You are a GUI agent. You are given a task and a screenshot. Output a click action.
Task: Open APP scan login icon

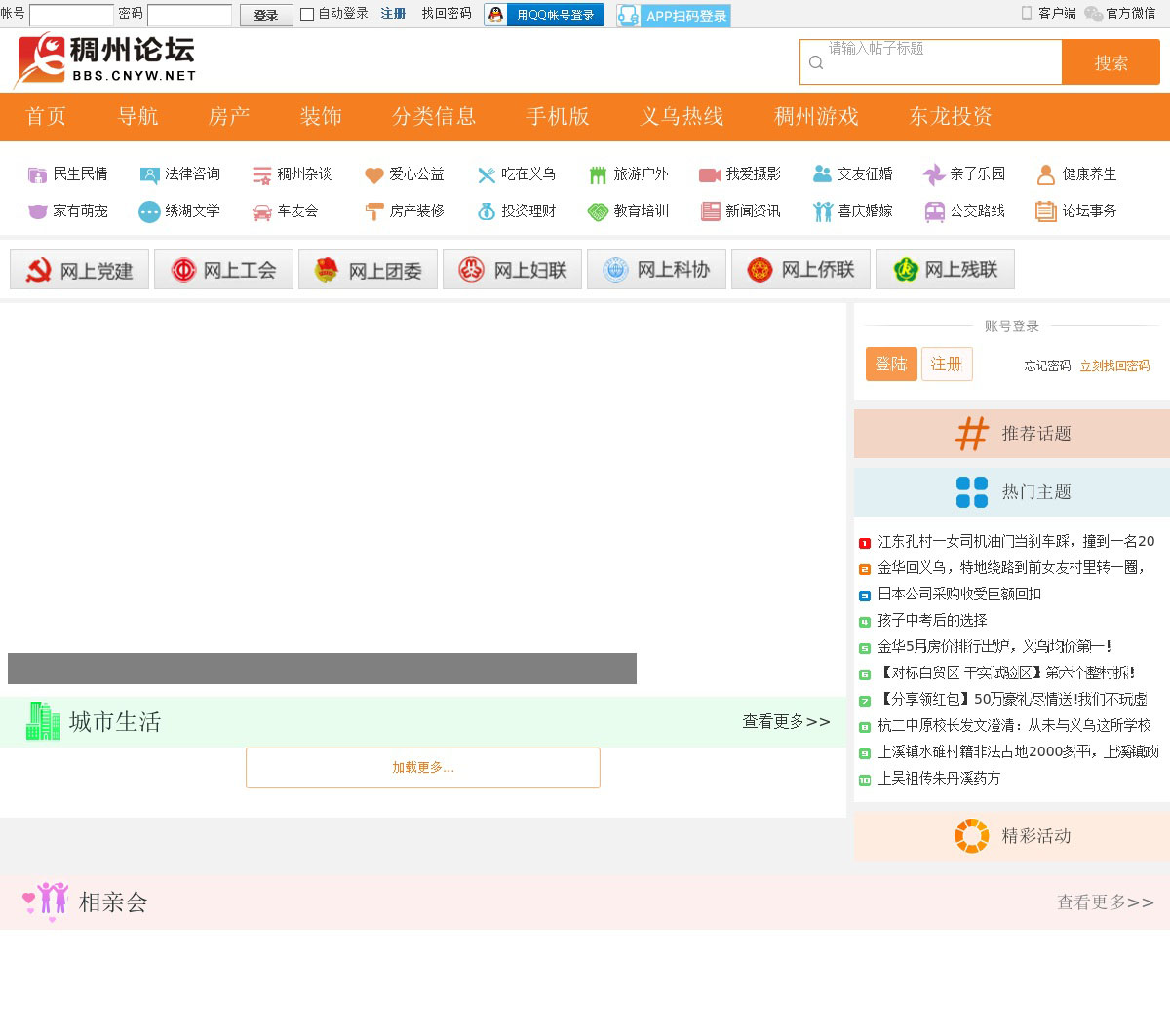point(629,16)
